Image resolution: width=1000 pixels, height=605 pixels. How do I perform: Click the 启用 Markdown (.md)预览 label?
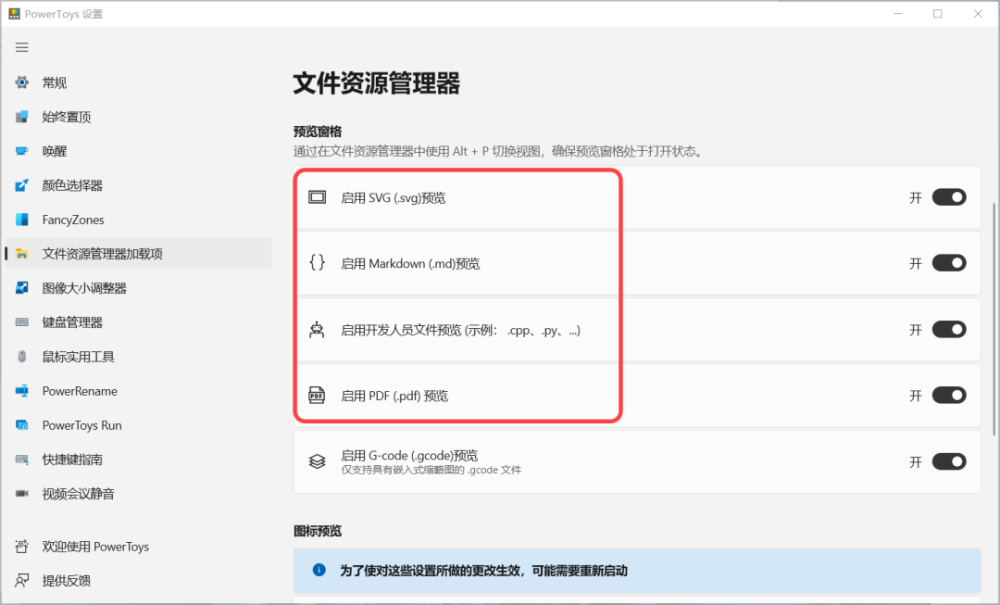(410, 264)
